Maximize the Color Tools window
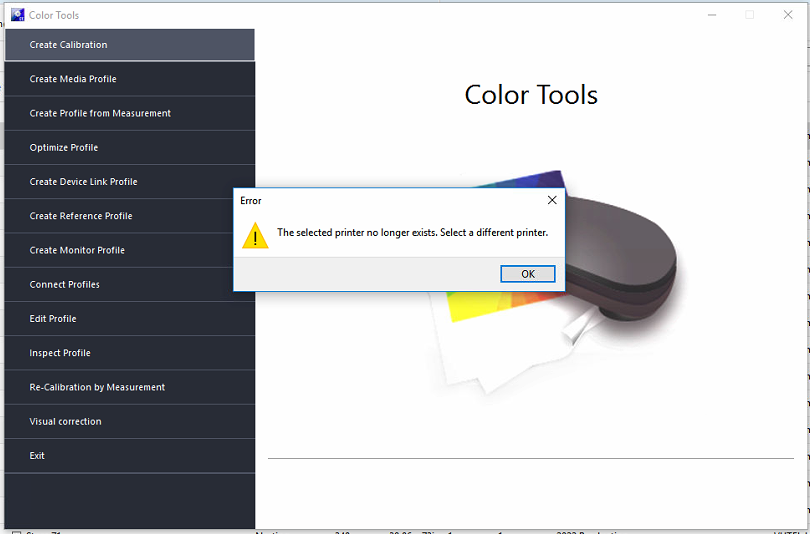Viewport: 810px width, 534px height. pos(750,15)
